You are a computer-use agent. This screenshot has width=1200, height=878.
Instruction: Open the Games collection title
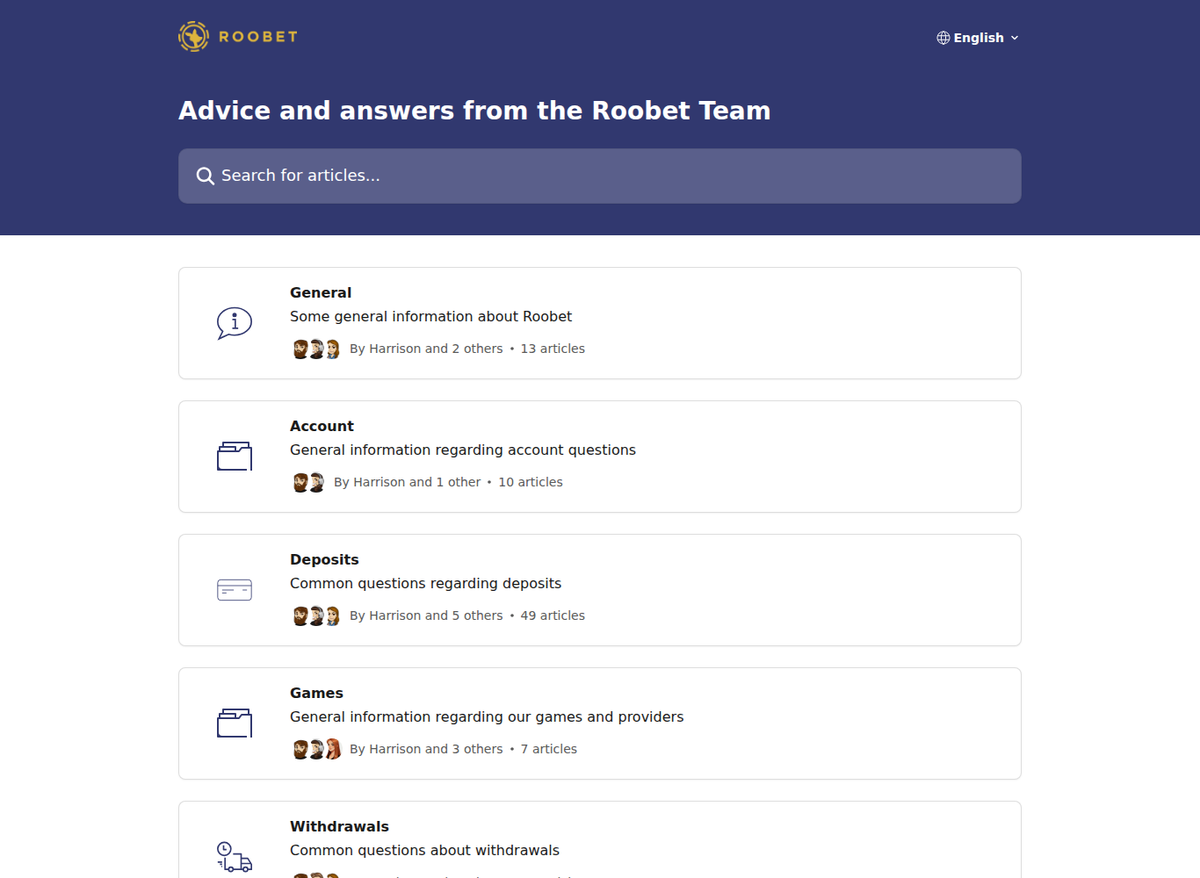click(x=316, y=693)
